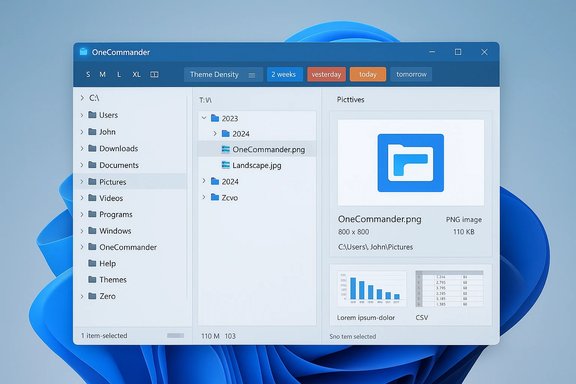Expand the Videos folder chevron
The image size is (576, 384).
click(x=82, y=198)
